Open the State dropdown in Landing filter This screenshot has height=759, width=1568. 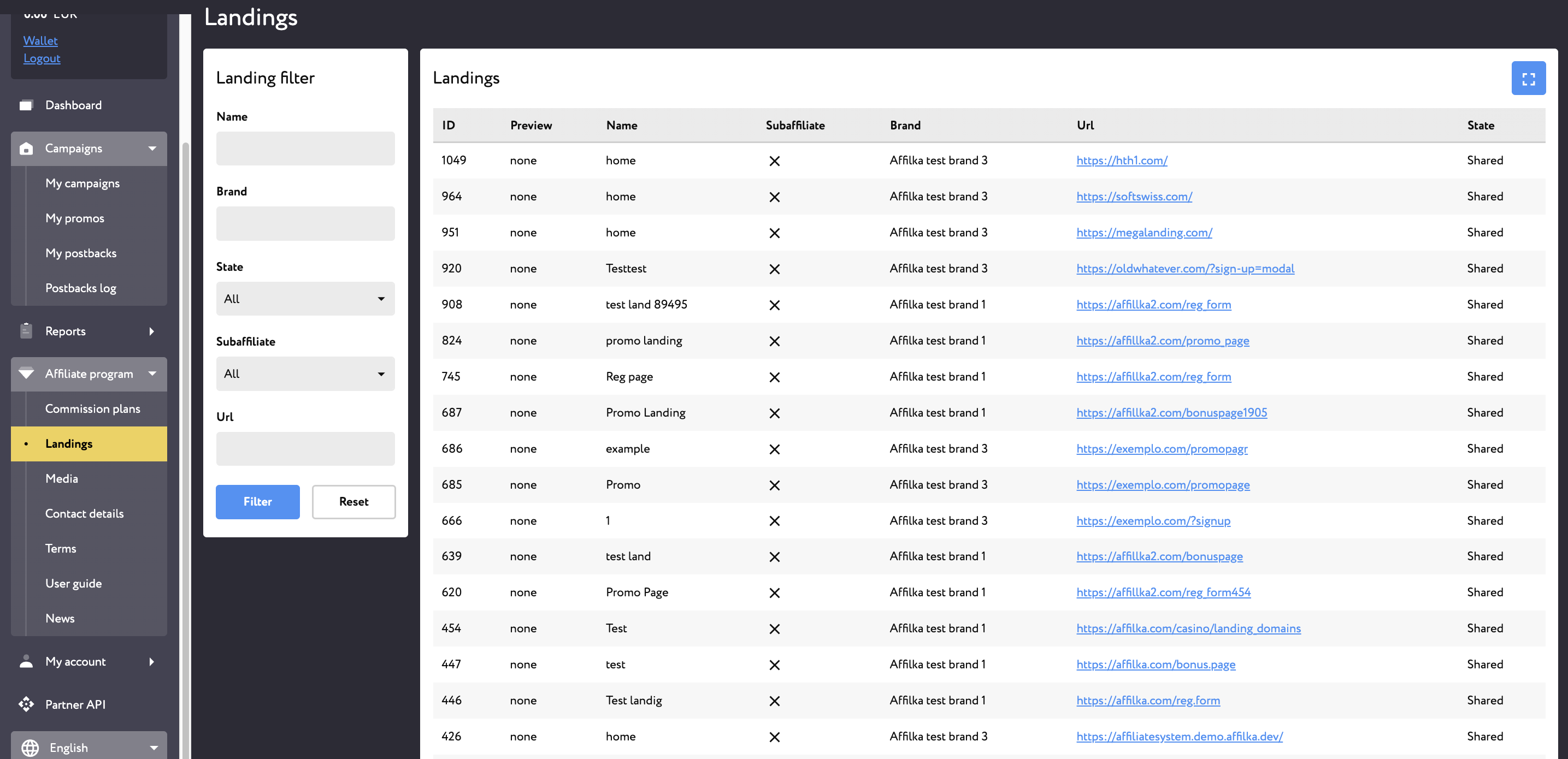[x=305, y=299]
